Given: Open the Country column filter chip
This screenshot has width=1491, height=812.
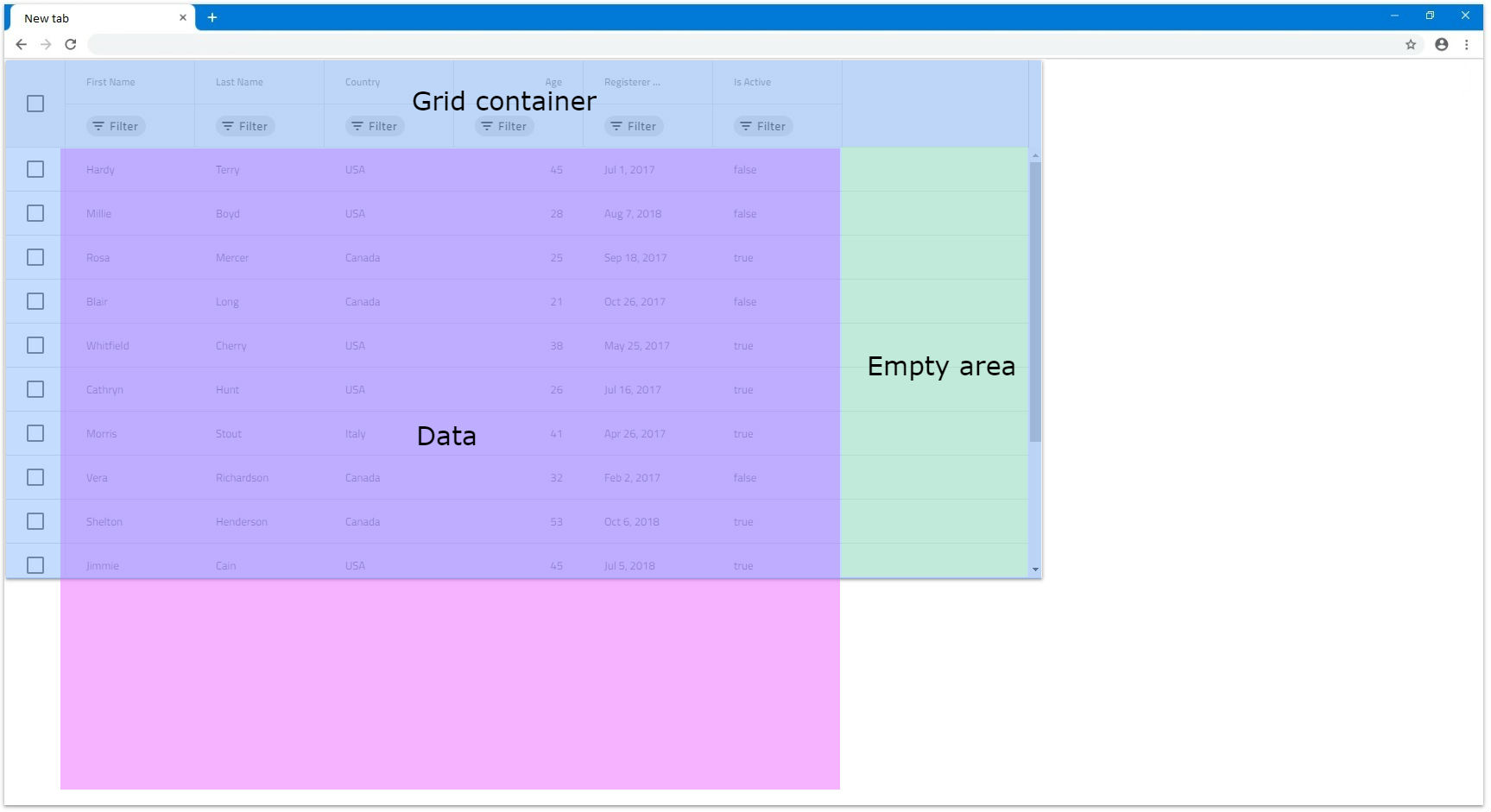Looking at the screenshot, I should coord(375,127).
